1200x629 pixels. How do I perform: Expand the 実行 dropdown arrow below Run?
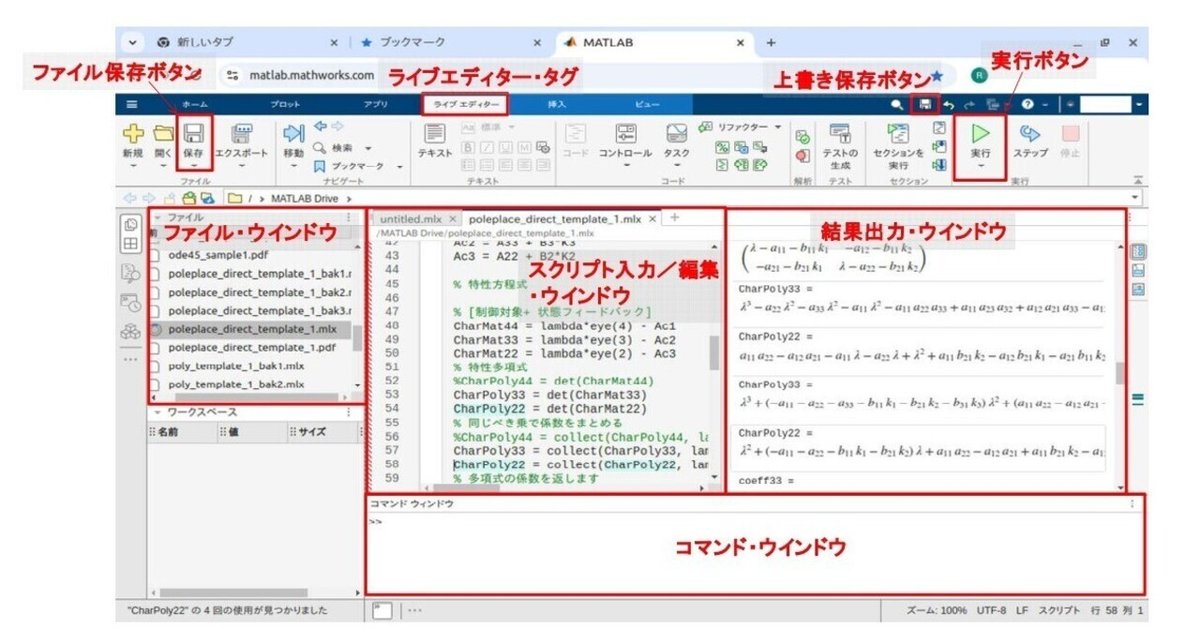[981, 167]
